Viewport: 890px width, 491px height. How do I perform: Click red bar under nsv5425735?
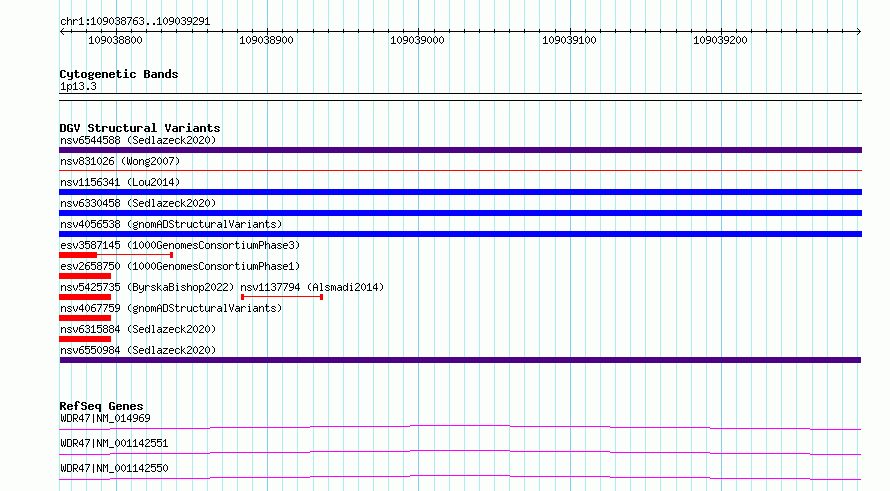(x=85, y=297)
